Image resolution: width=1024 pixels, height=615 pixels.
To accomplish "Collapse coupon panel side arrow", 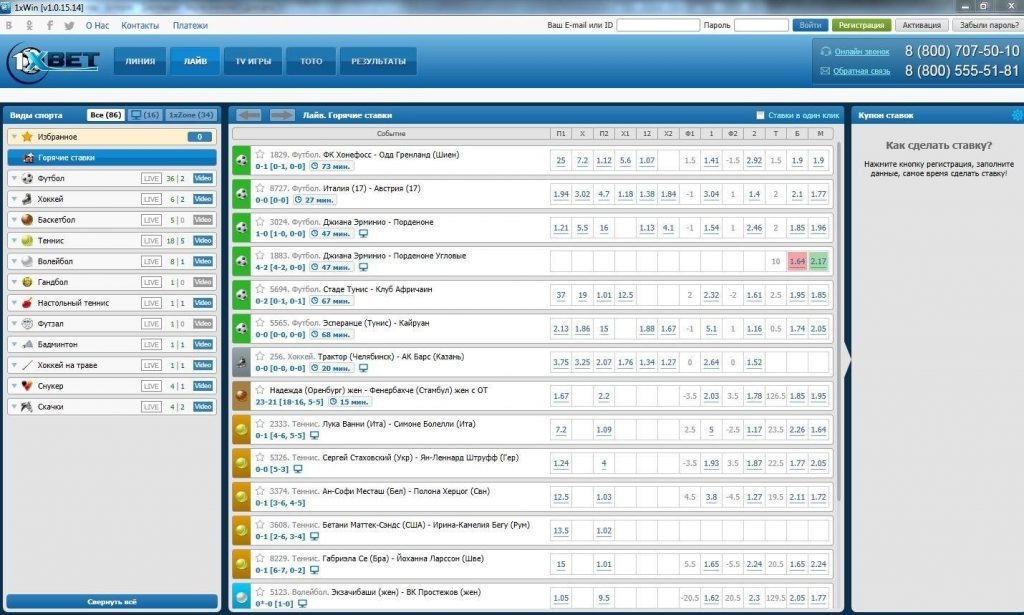I will (x=847, y=358).
